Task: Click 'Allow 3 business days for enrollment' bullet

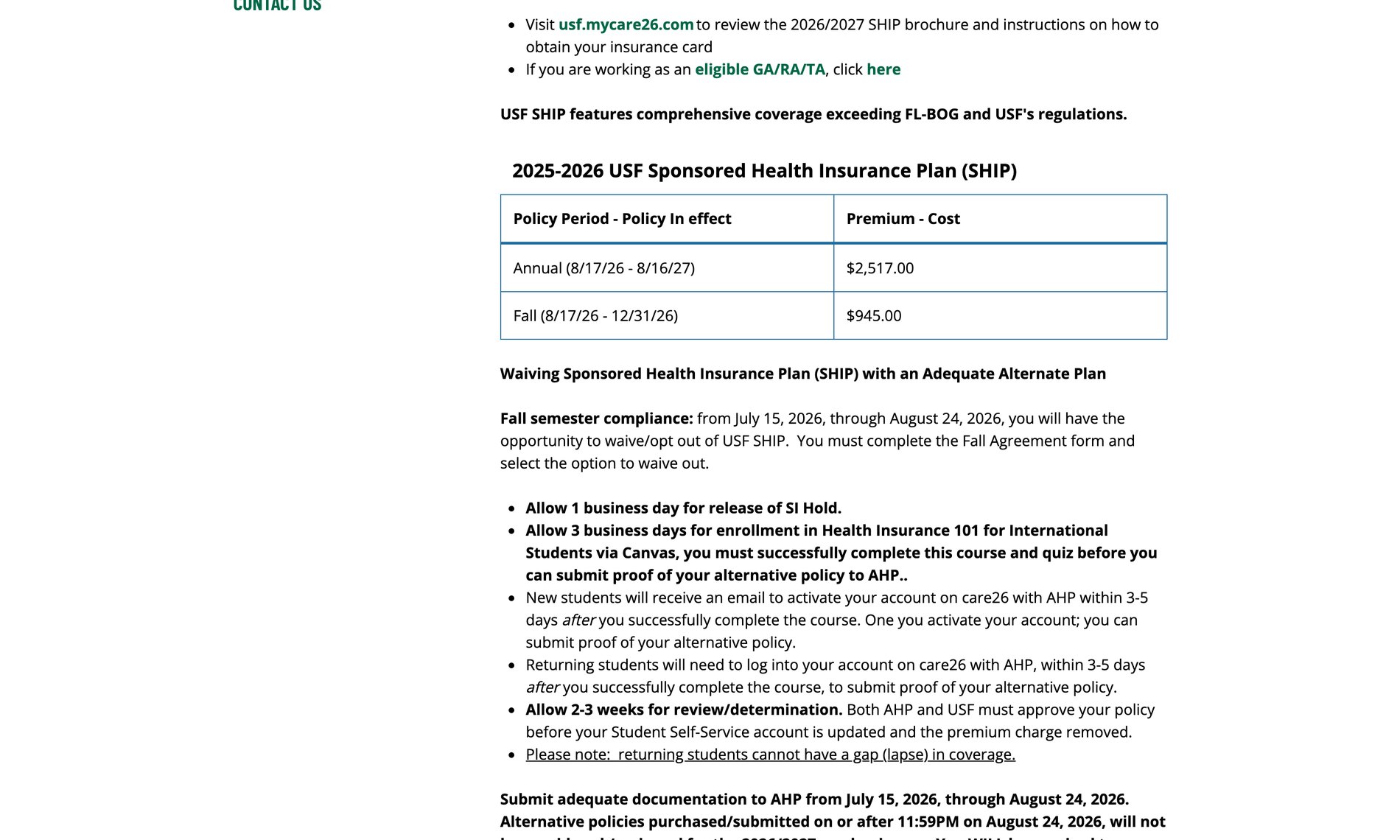Action: pyautogui.click(x=841, y=553)
